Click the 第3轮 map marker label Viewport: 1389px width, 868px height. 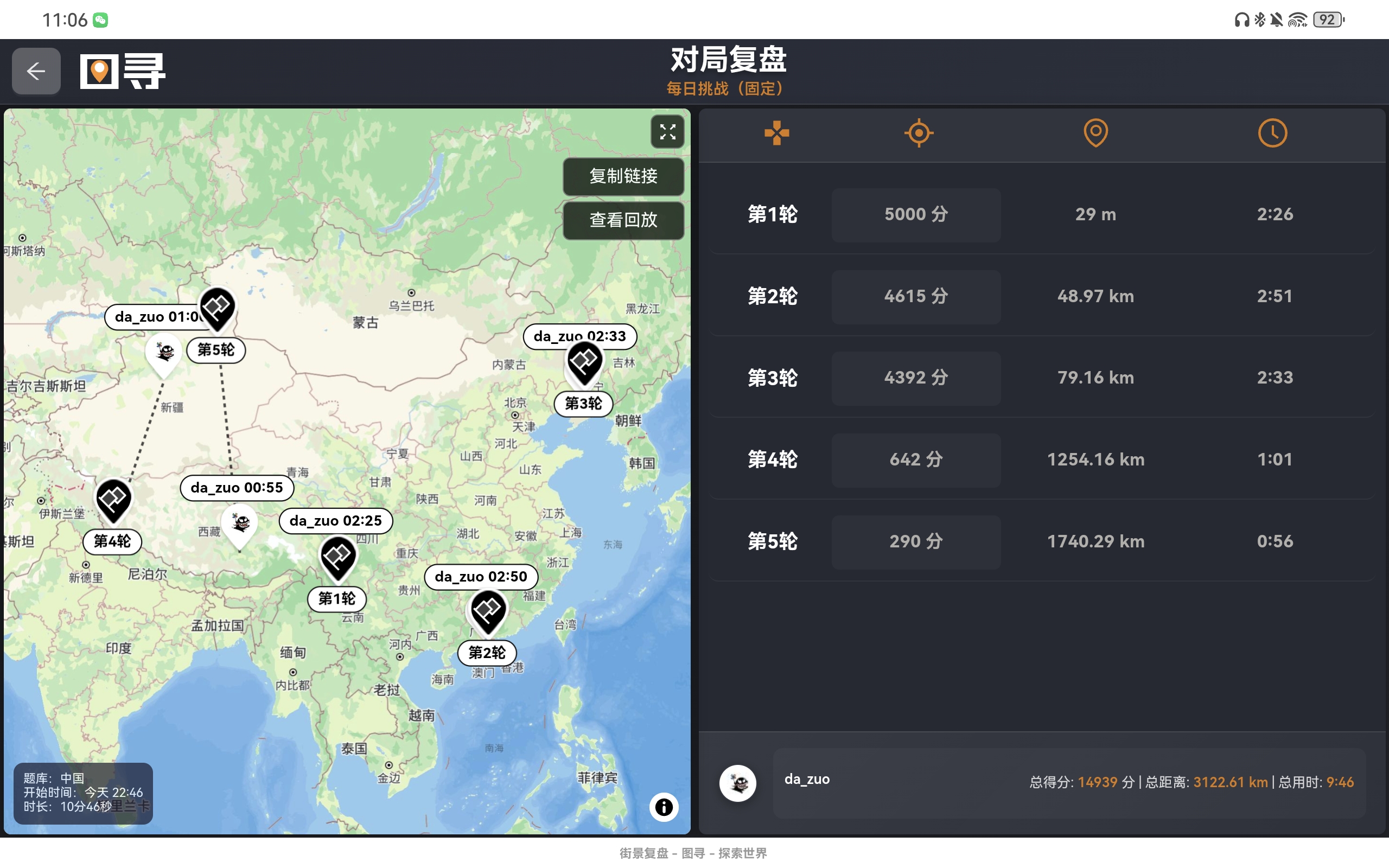tap(583, 404)
